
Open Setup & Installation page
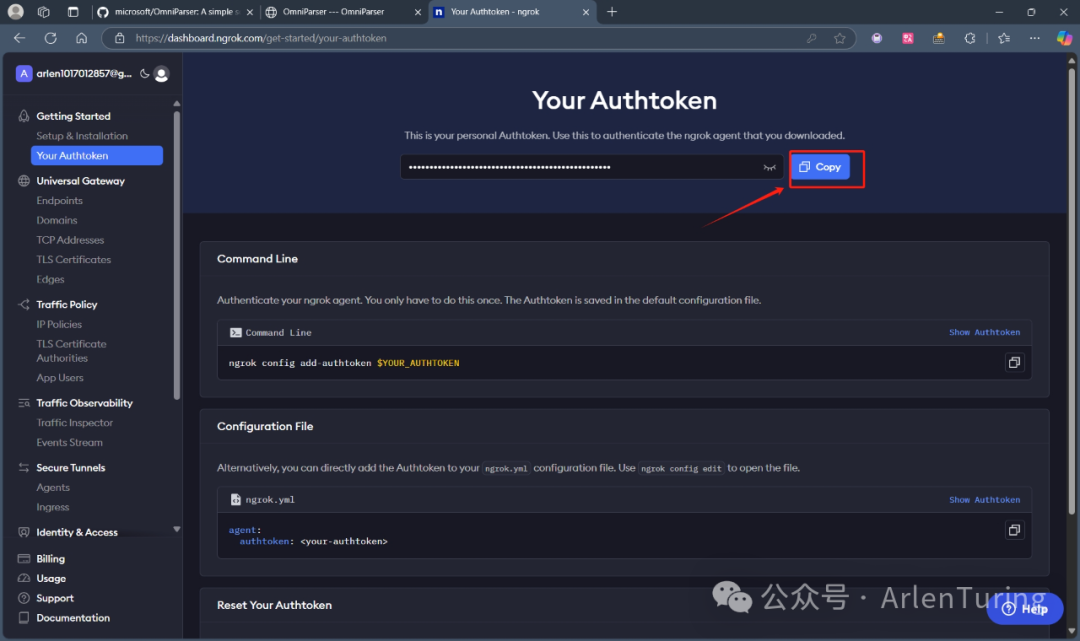click(82, 136)
